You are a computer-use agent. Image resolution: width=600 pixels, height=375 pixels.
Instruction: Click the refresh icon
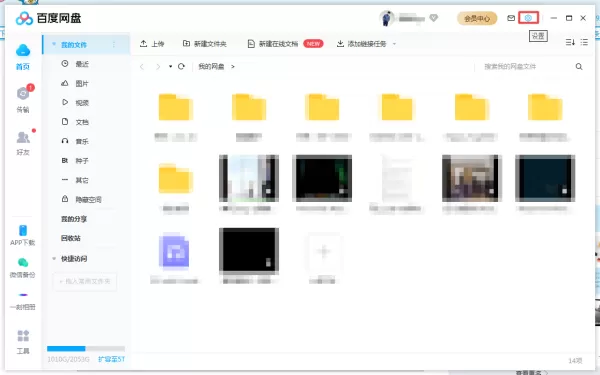tap(181, 67)
